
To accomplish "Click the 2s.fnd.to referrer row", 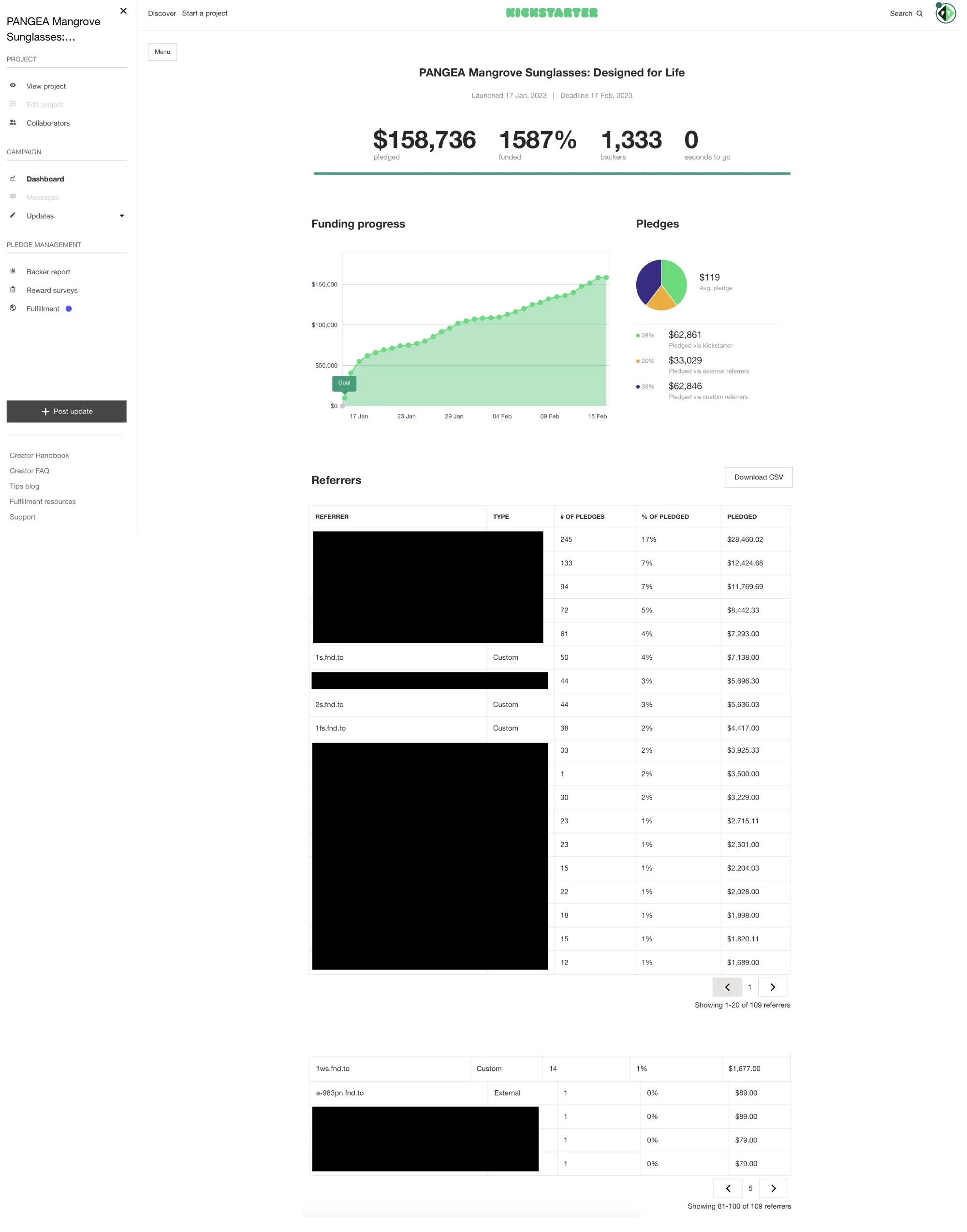I will pyautogui.click(x=550, y=705).
